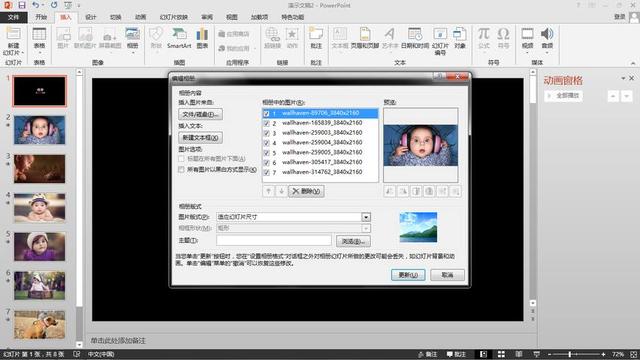Click the New Text Box button
This screenshot has width=640, height=360.
200,138
